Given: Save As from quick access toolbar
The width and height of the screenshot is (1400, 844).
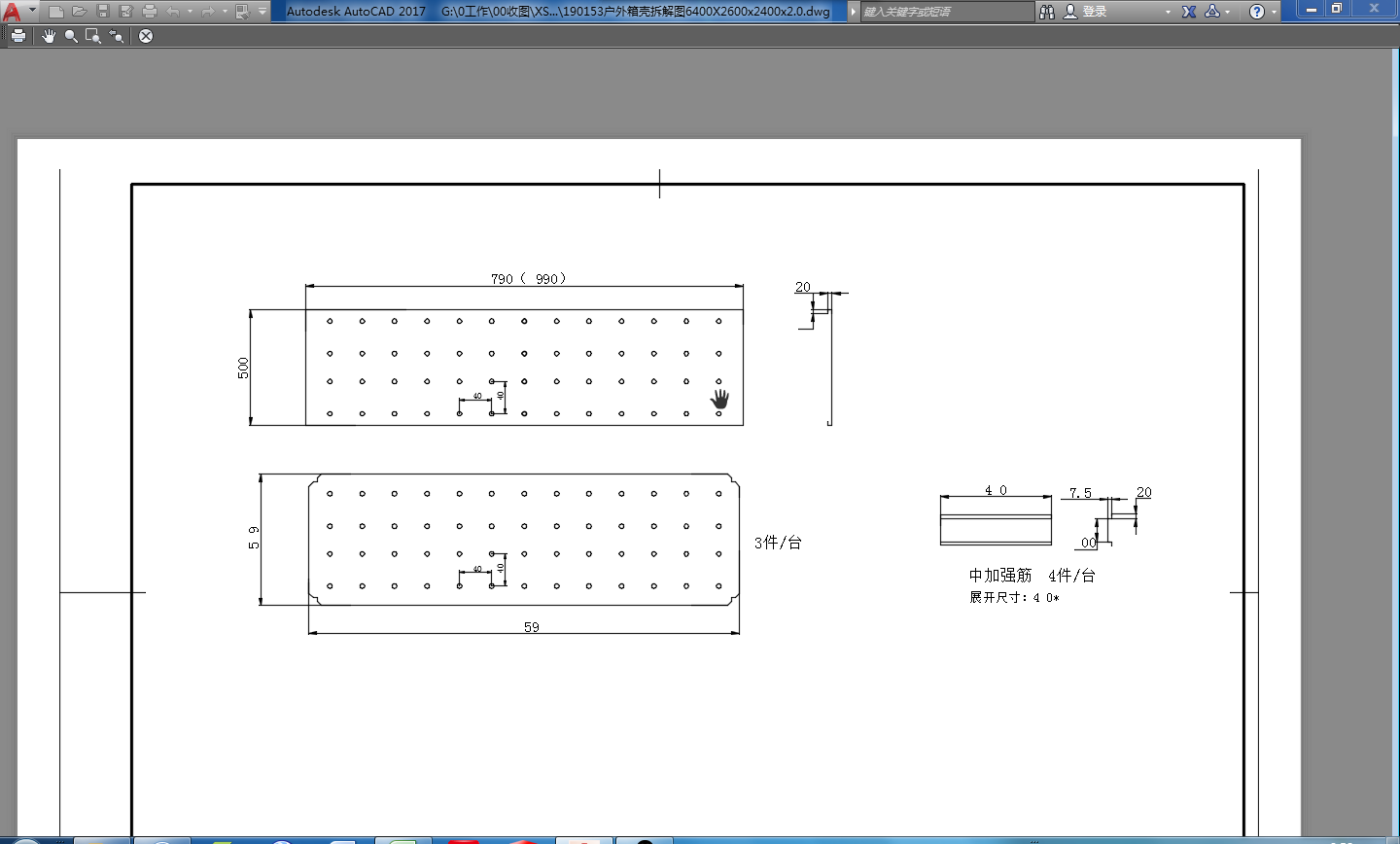Looking at the screenshot, I should [126, 12].
